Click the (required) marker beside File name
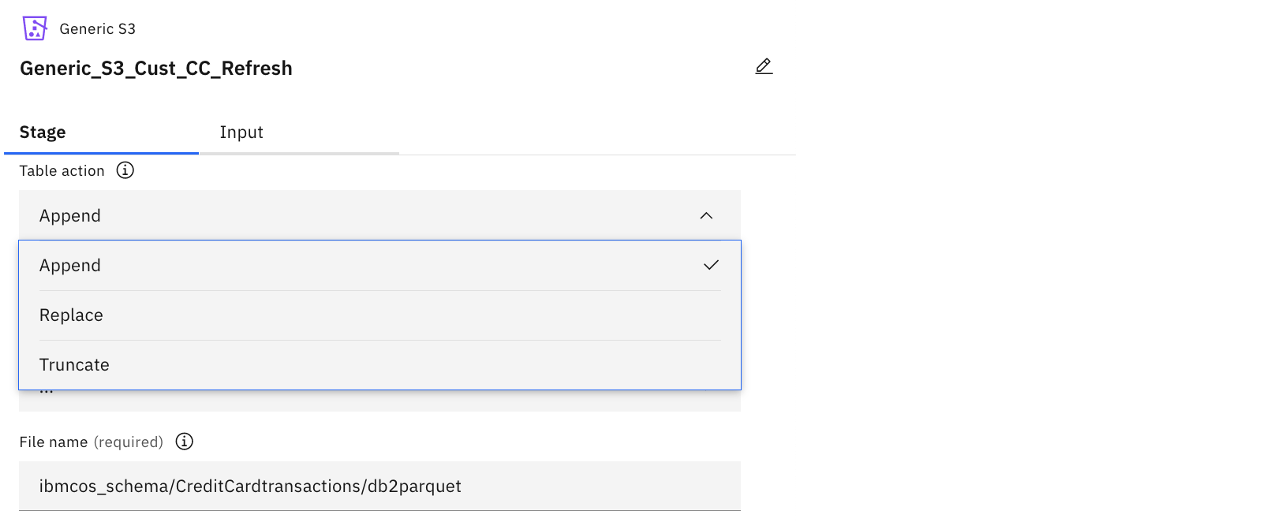Viewport: 1288px width, 530px height. [128, 442]
